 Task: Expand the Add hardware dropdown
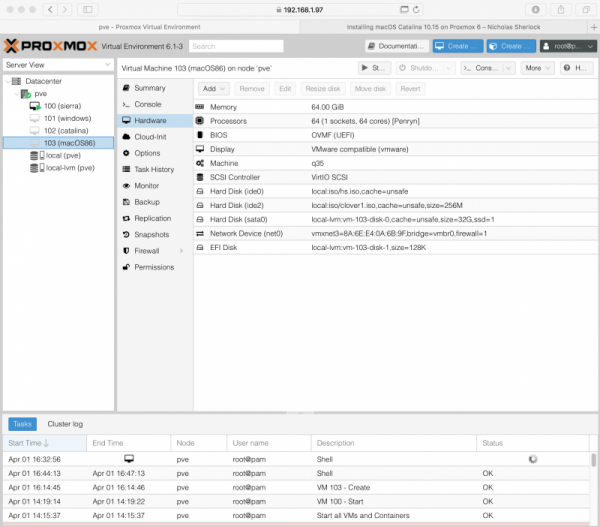point(215,88)
